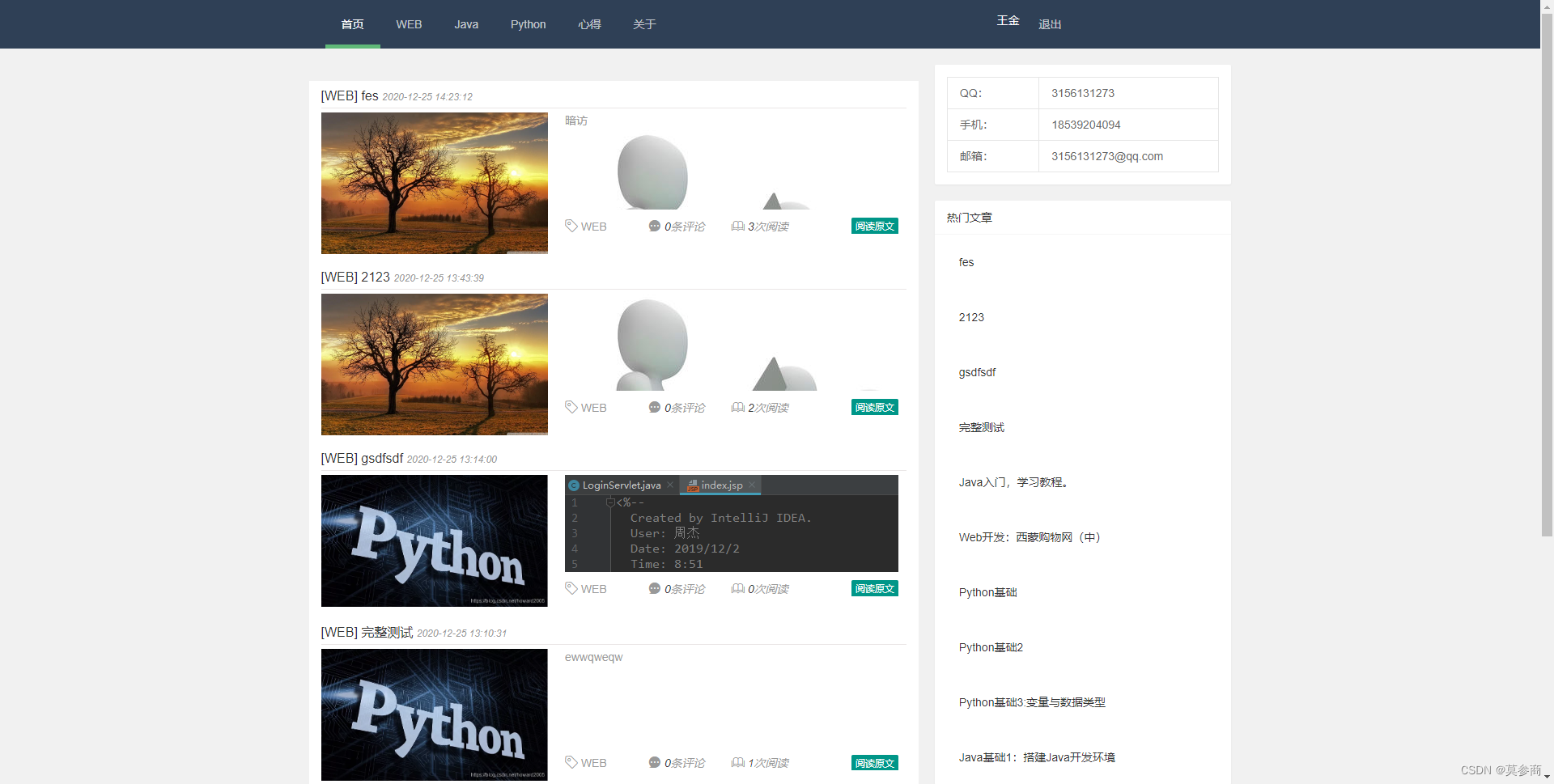Select the Python navigation tab
Viewport: 1554px width, 784px height.
click(x=529, y=24)
